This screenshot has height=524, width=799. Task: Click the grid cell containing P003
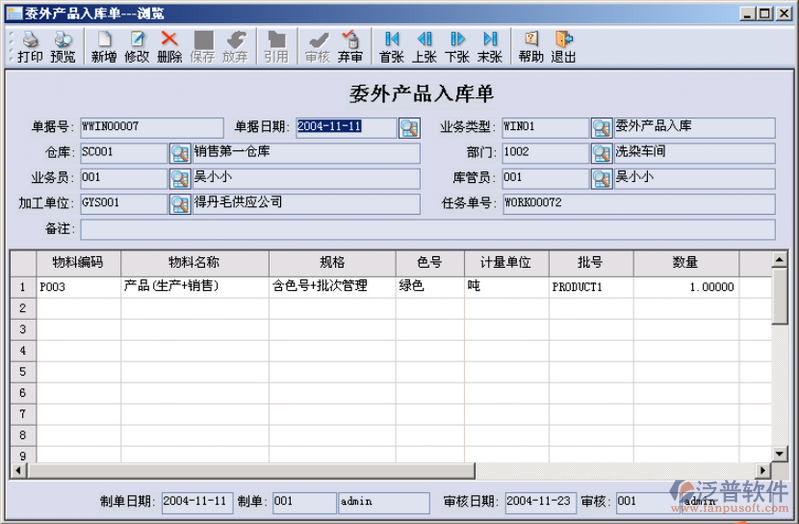point(79,286)
